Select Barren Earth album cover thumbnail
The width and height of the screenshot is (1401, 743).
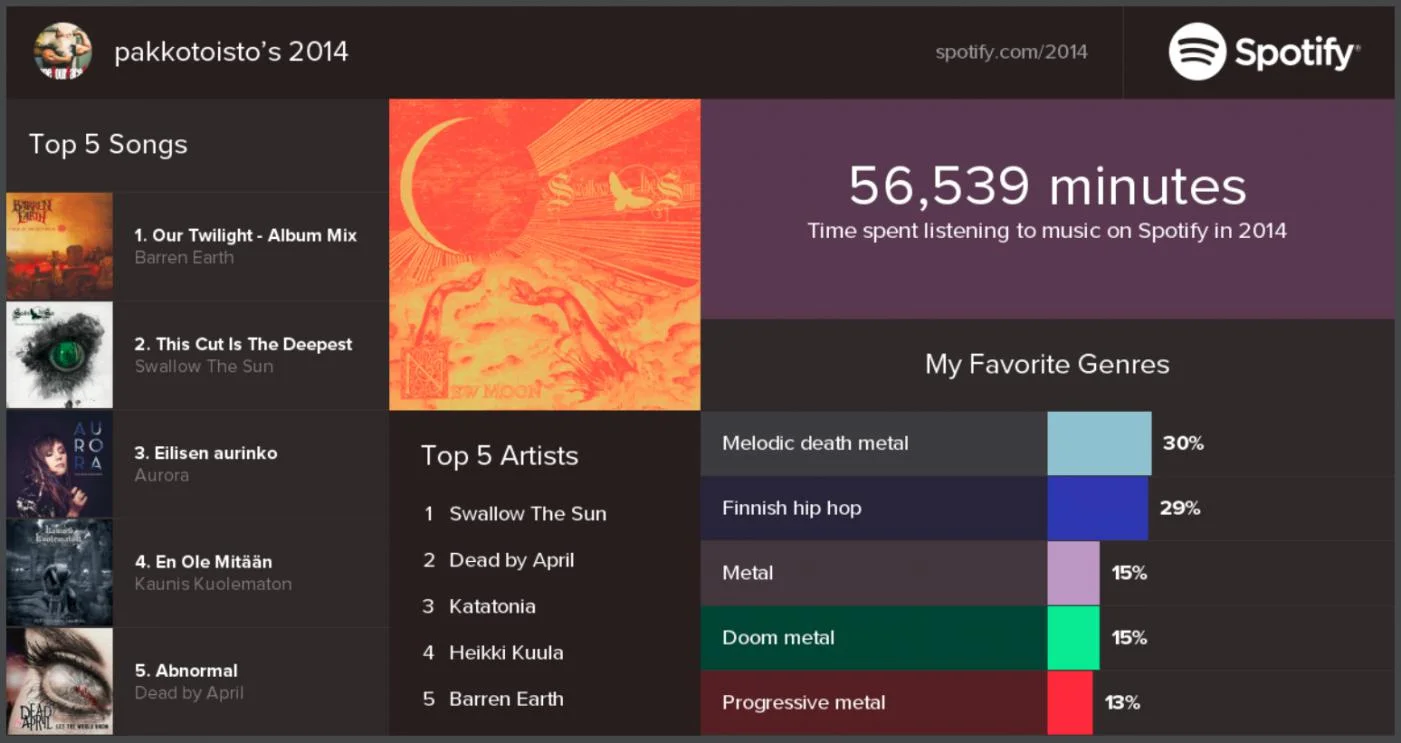60,246
